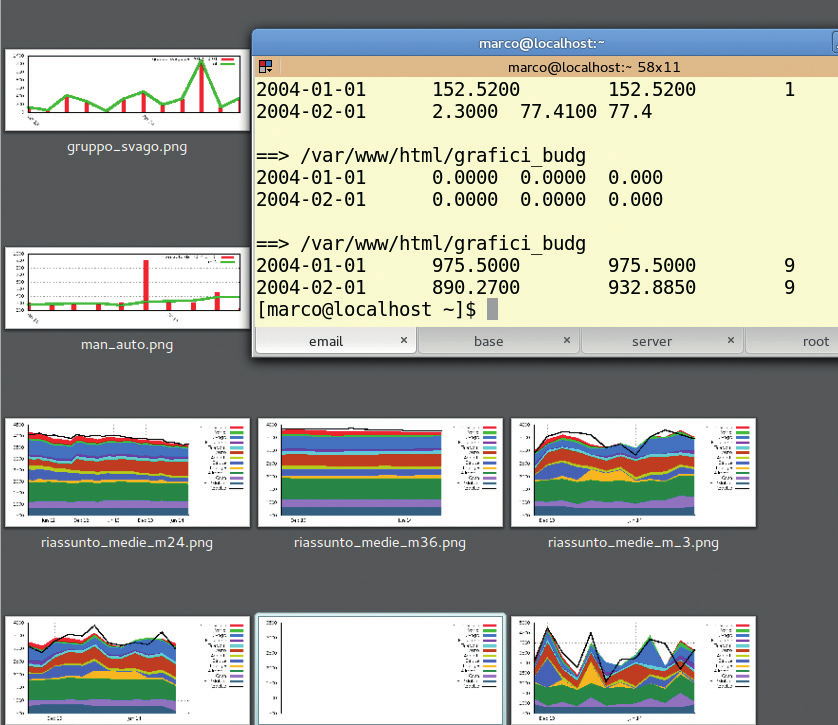Image resolution: width=838 pixels, height=725 pixels.
Task: Select the gruppo_svago.png thumbnail
Action: (128, 90)
